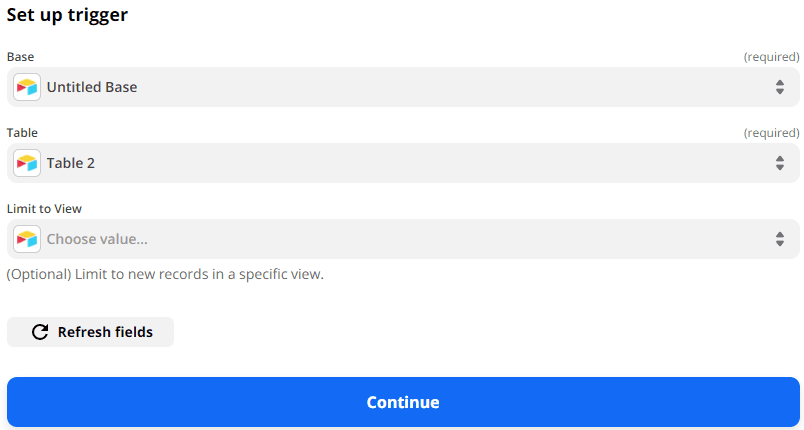Click the Limit to View label
This screenshot has width=804, height=430.
click(x=44, y=209)
